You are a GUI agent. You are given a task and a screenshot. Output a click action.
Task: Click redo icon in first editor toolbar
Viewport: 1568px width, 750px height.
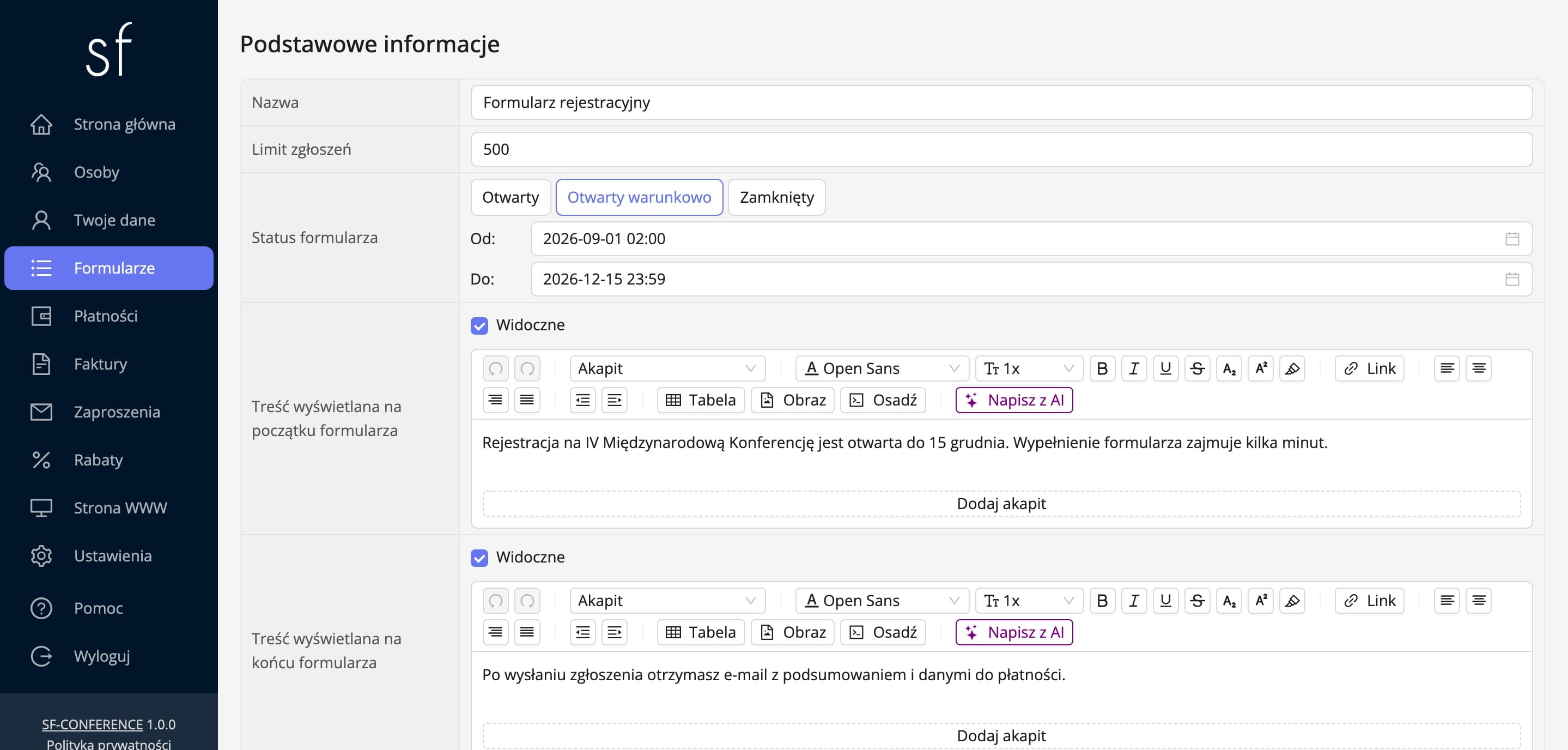coord(527,368)
